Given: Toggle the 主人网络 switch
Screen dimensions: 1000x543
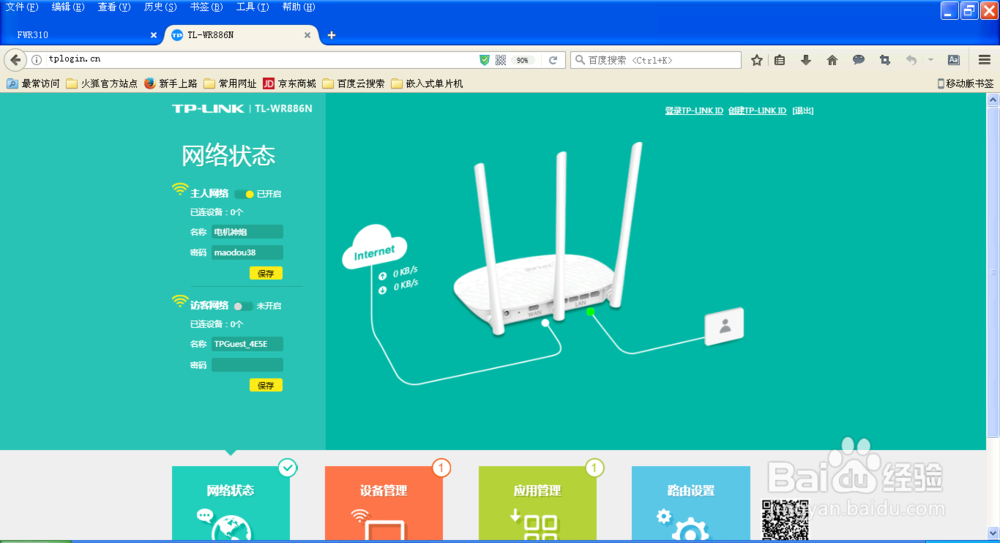Looking at the screenshot, I should pyautogui.click(x=244, y=194).
